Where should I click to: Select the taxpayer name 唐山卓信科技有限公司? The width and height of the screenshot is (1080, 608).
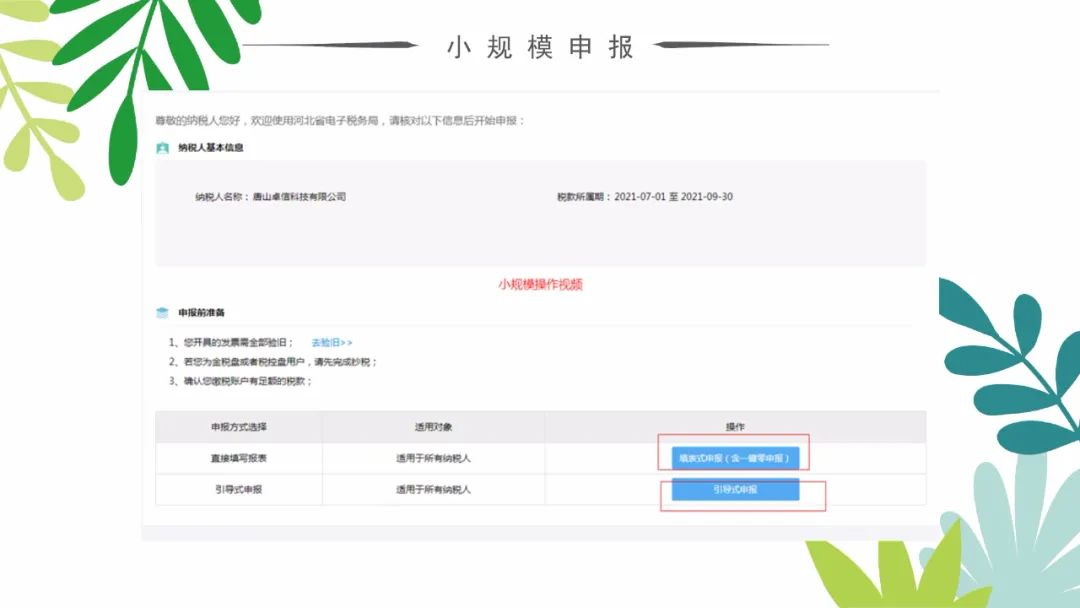pyautogui.click(x=299, y=197)
